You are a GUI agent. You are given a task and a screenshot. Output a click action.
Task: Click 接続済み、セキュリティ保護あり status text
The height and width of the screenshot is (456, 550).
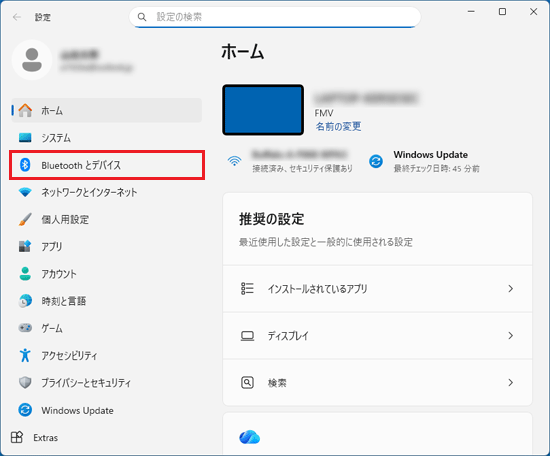point(302,169)
